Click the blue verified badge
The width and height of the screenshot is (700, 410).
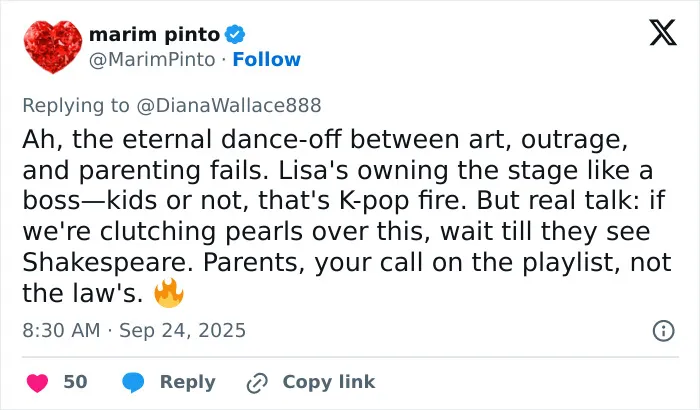[235, 34]
